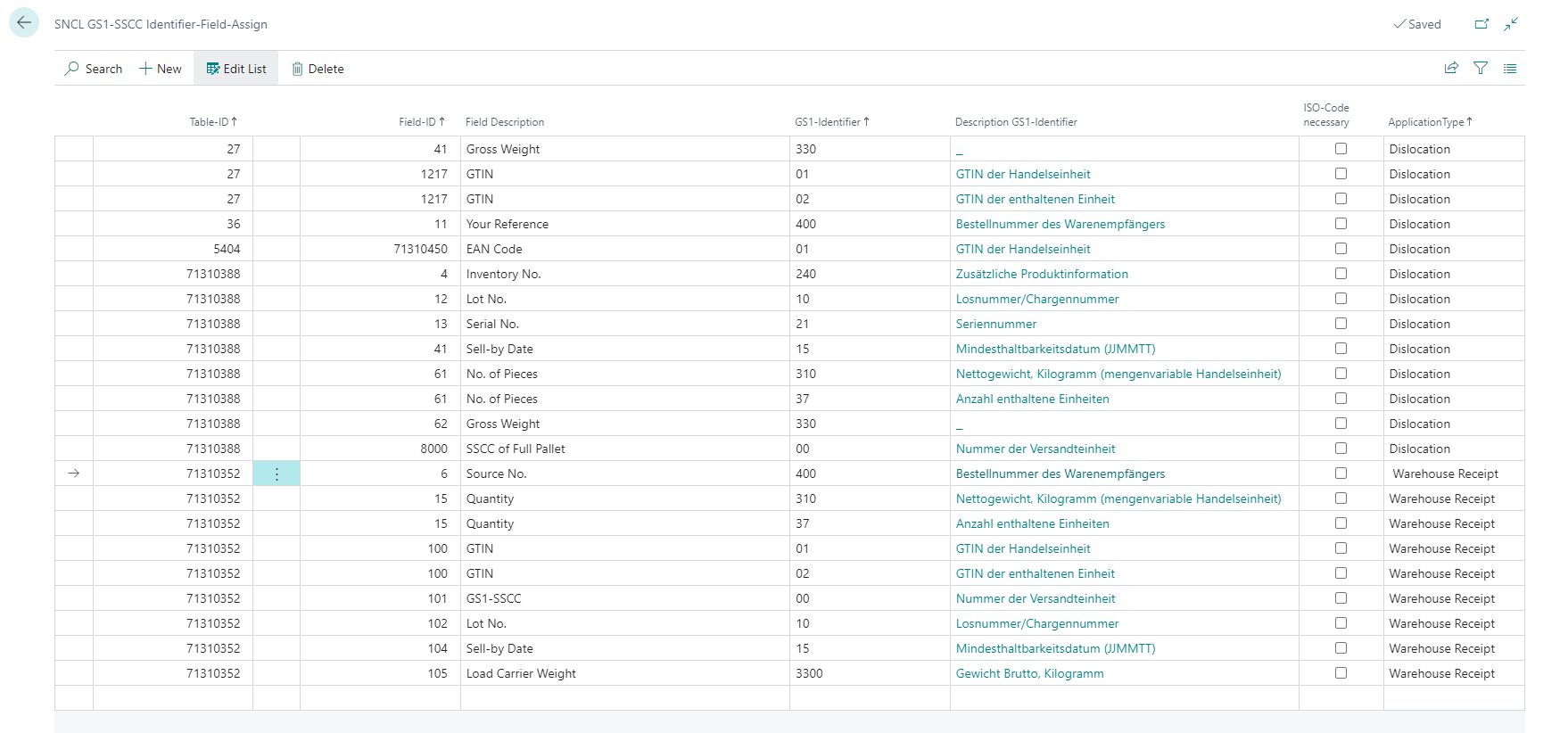
Task: Enable ISO-Code checkbox for Load Carrier Weight
Action: tap(1341, 673)
